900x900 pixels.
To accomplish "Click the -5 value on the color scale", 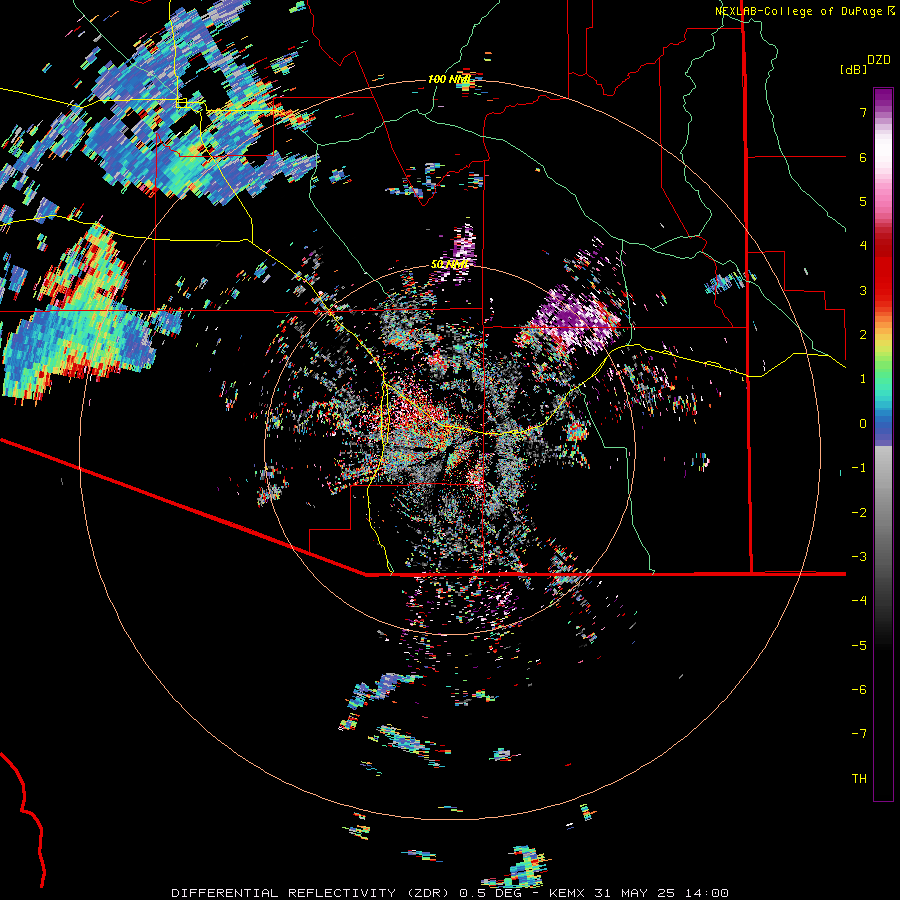I will (859, 646).
